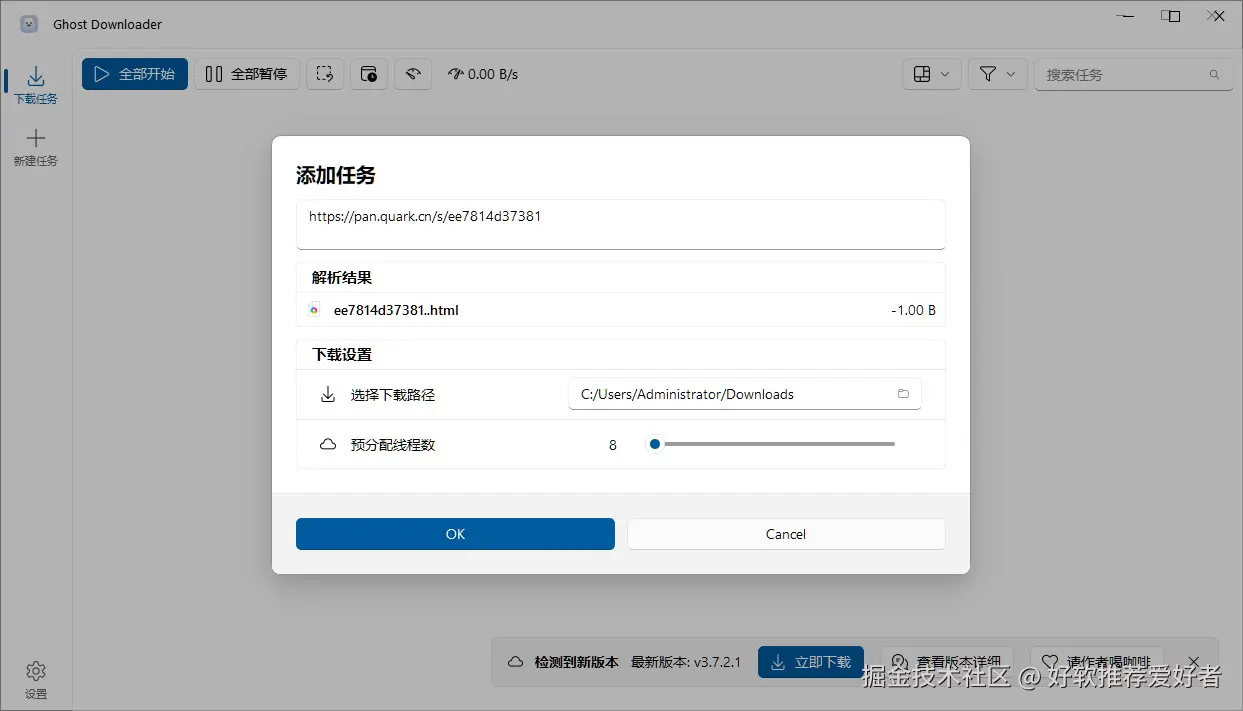Click the Ghost Downloader app logo icon

[x=29, y=24]
